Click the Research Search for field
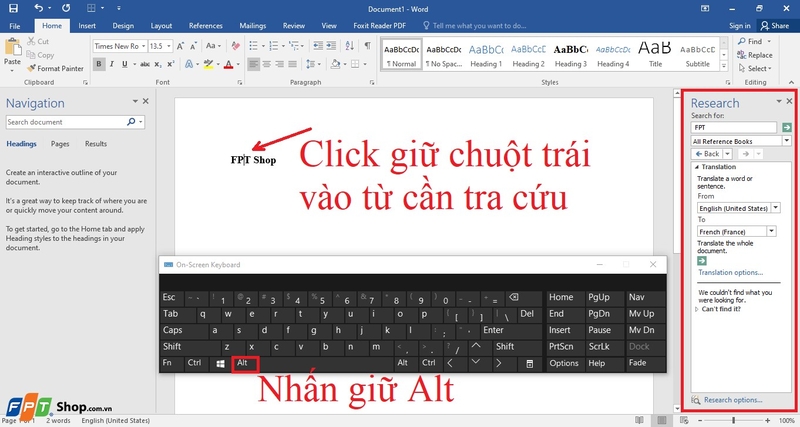 click(734, 128)
